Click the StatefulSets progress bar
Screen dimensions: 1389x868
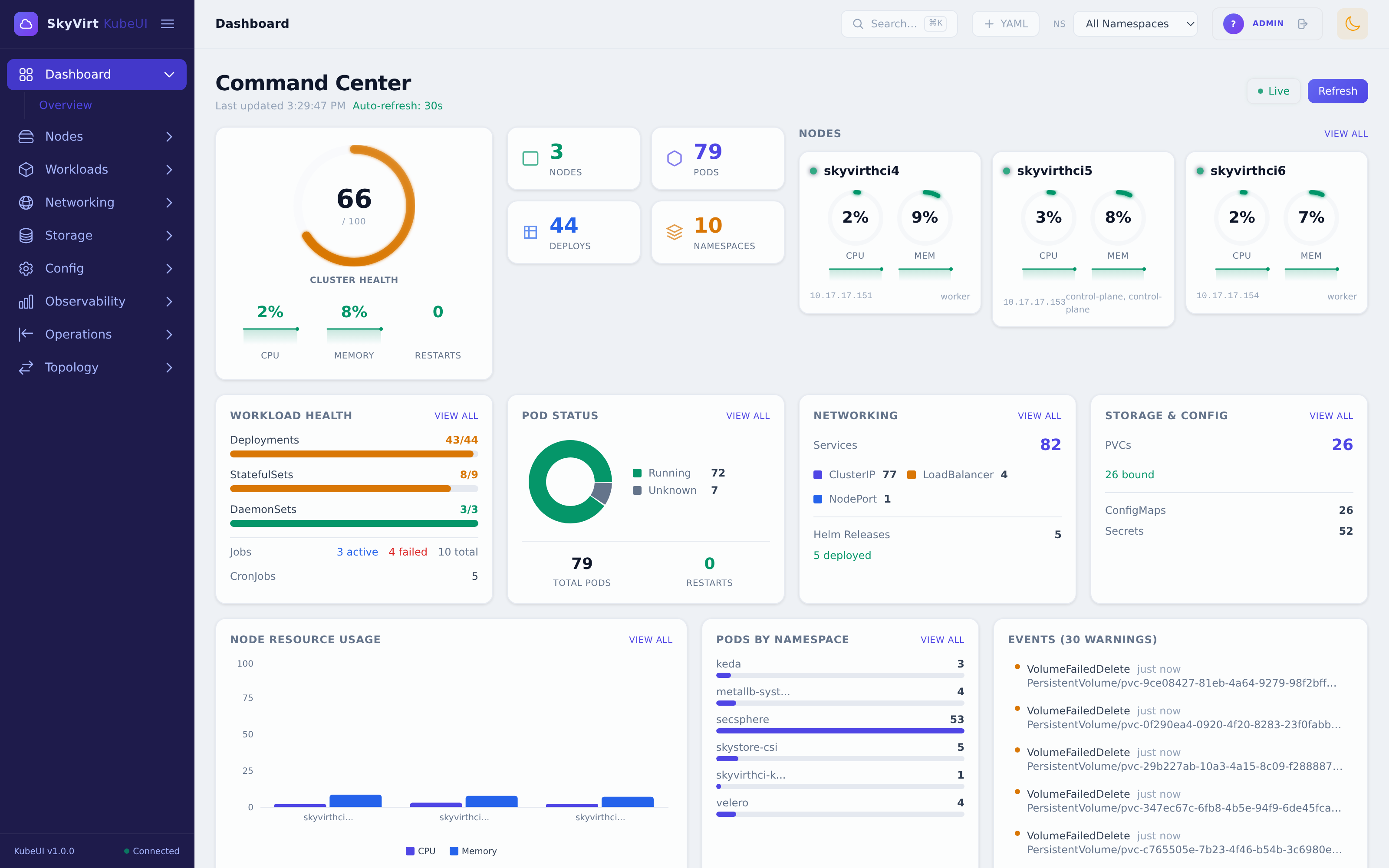click(x=354, y=489)
